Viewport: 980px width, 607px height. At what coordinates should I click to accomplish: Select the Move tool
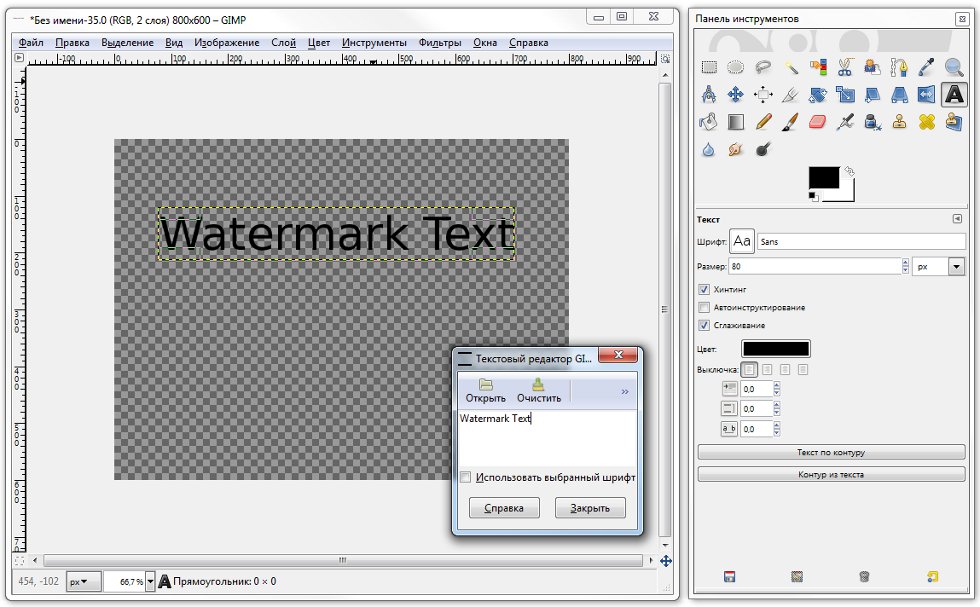tap(736, 95)
